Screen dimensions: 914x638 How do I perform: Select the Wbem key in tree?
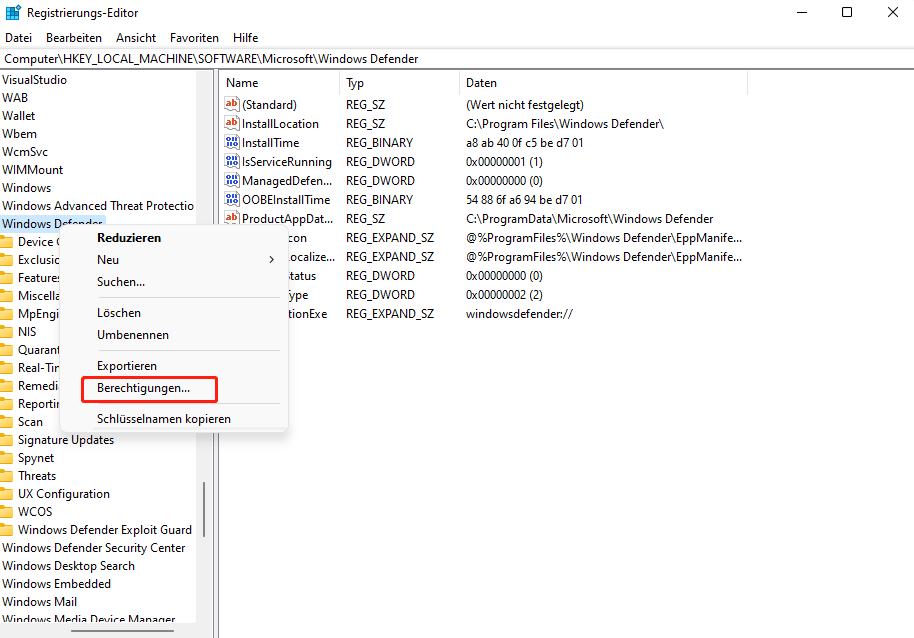coord(19,134)
